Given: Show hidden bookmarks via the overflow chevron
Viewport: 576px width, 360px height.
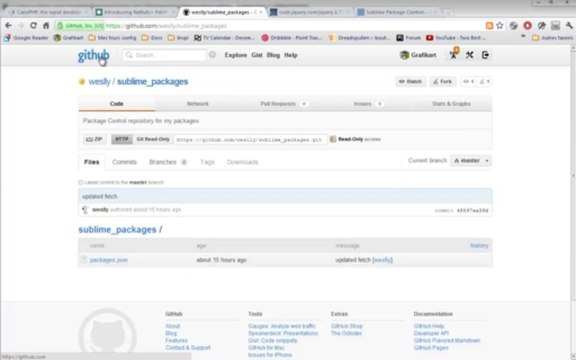Looking at the screenshot, I should 523,37.
